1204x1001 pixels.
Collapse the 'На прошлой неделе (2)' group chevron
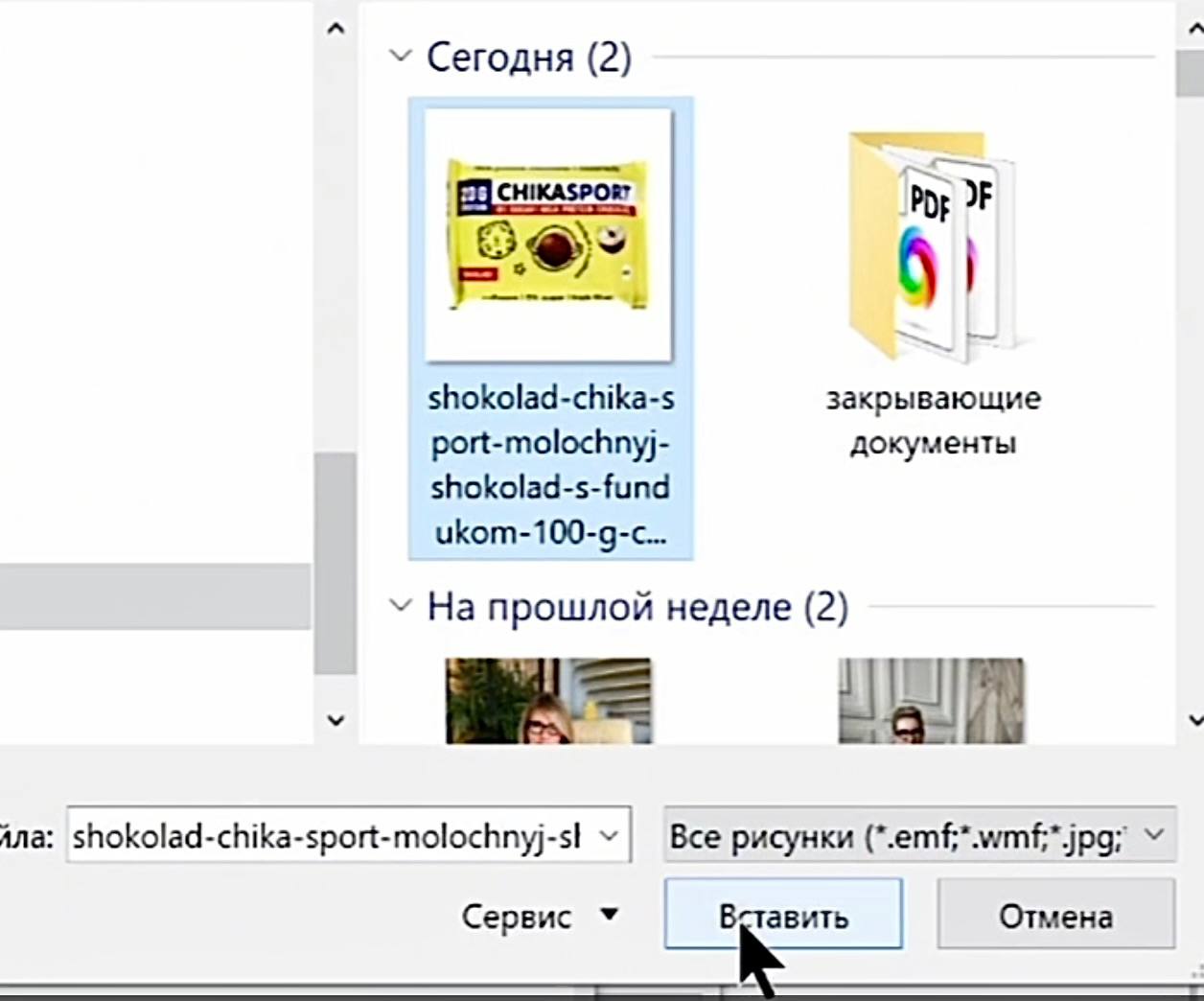[400, 606]
